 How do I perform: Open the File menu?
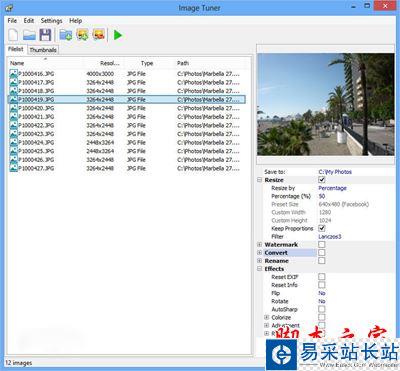tap(12, 21)
